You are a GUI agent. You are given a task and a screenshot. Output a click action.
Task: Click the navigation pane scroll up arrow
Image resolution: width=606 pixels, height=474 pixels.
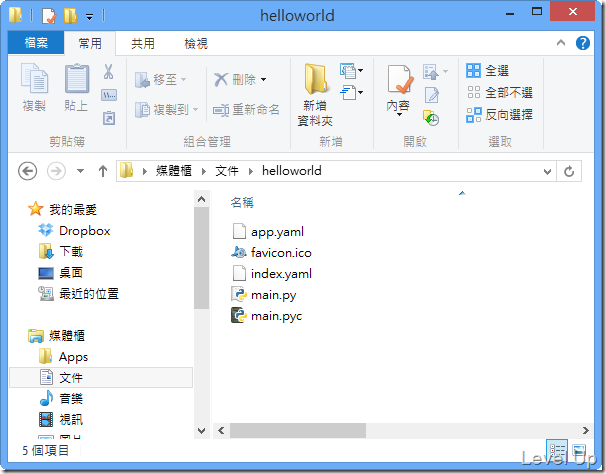201,199
